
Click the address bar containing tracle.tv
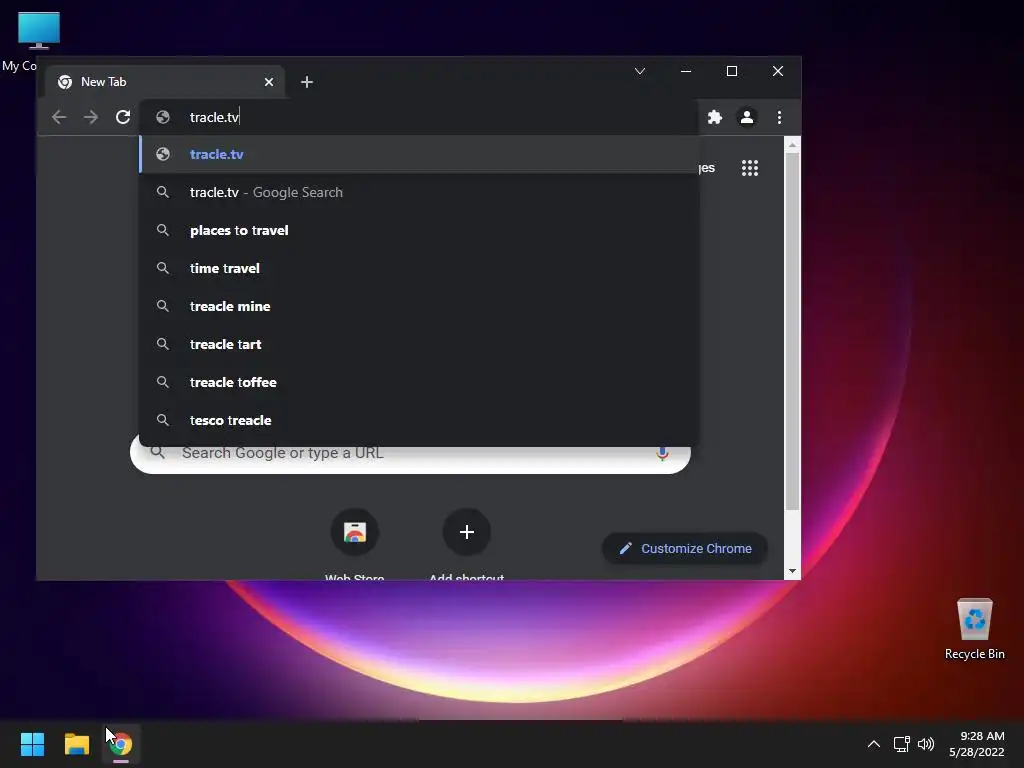pos(419,117)
